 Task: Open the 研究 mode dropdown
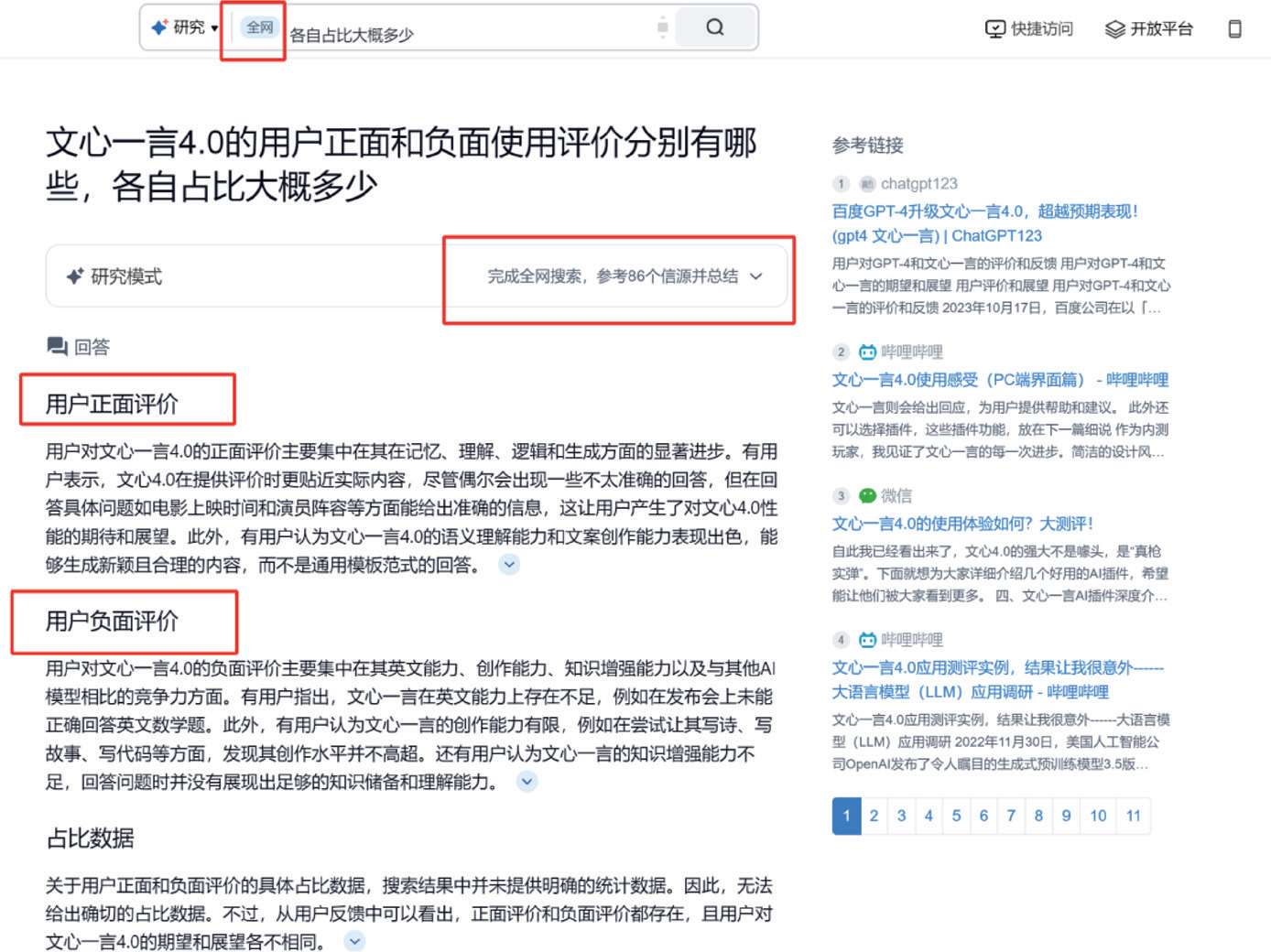[184, 27]
